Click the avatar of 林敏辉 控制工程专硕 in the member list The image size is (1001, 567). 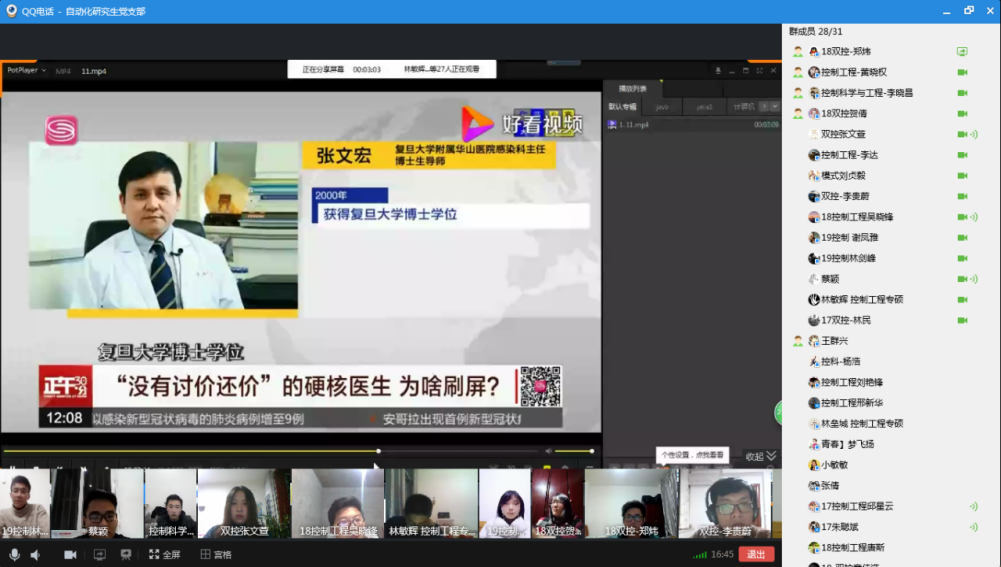pos(814,299)
